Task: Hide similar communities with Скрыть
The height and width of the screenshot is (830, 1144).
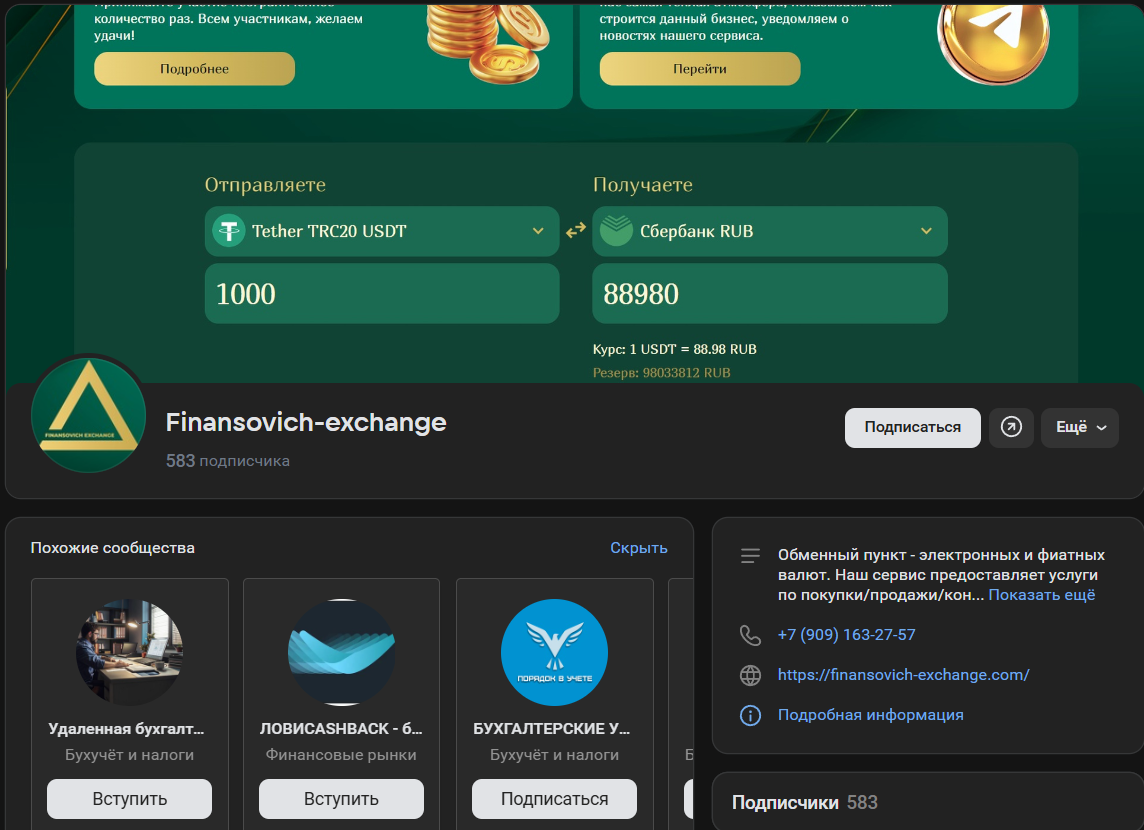Action: 638,548
